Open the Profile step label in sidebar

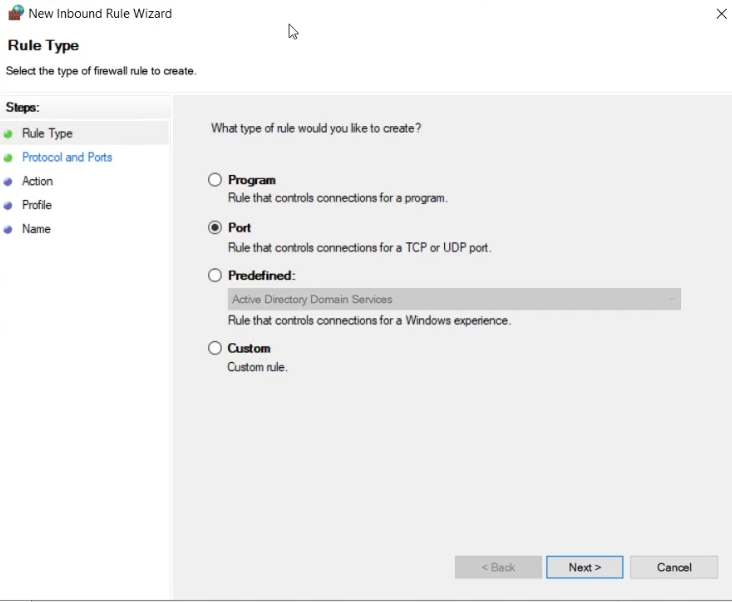37,205
